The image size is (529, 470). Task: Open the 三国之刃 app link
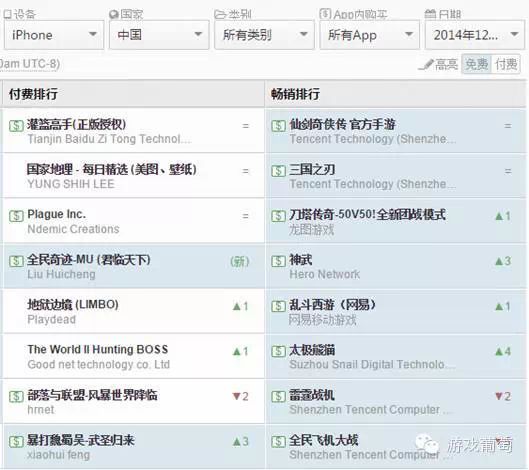[x=312, y=169]
